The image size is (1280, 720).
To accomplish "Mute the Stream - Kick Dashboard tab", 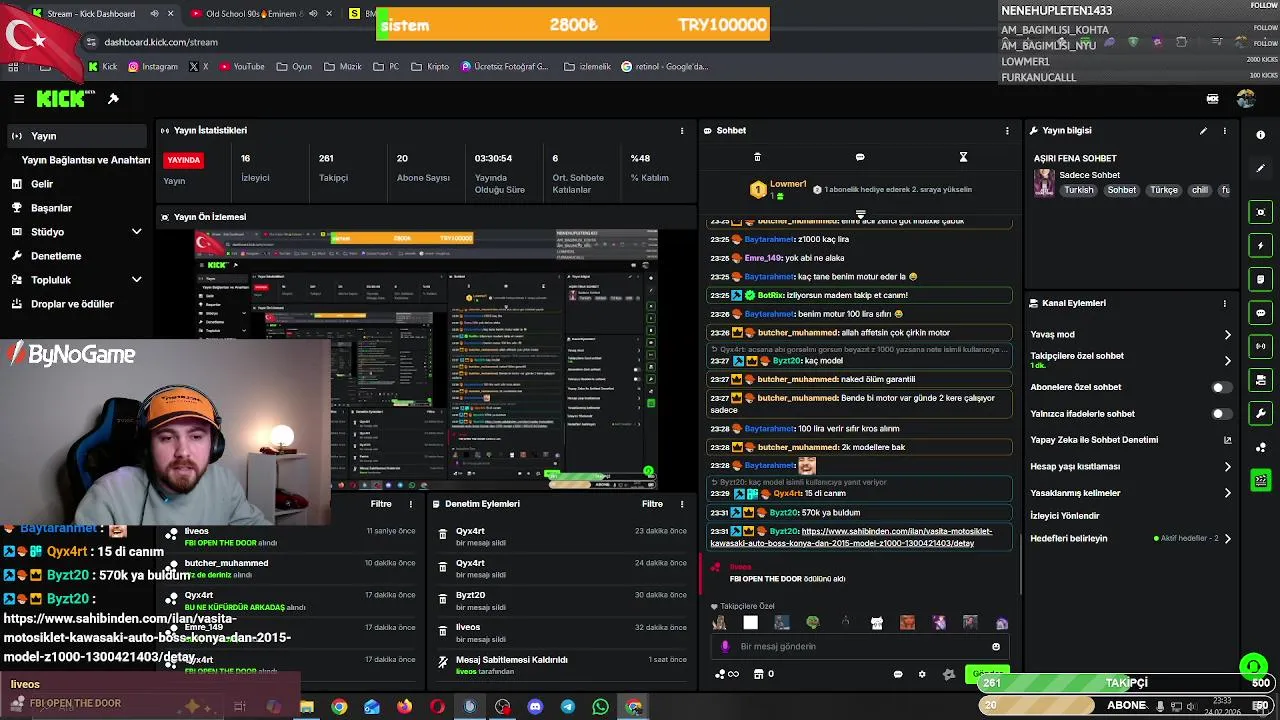I will pos(154,14).
